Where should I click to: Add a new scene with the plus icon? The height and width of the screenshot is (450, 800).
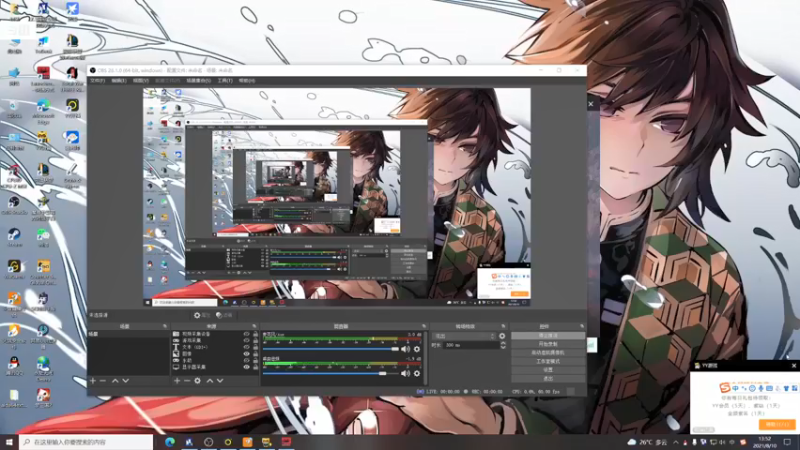click(x=93, y=381)
